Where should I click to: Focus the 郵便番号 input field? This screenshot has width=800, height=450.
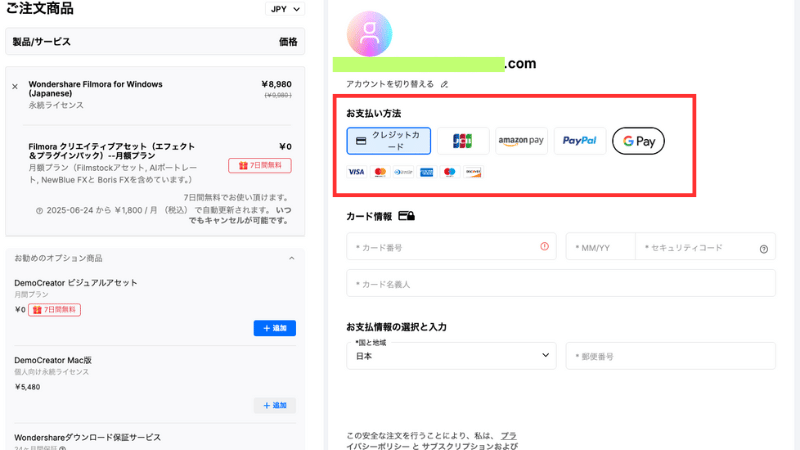[670, 356]
